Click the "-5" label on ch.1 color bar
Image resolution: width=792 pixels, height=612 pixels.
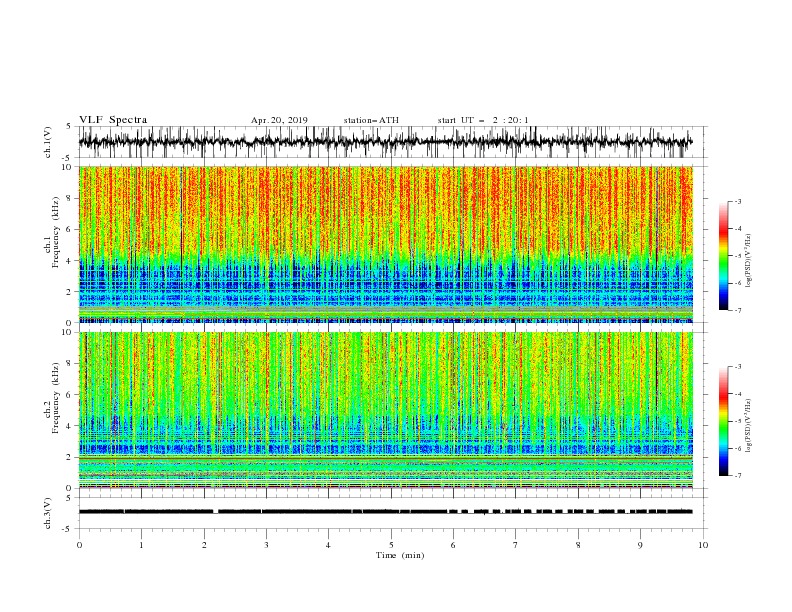pos(738,256)
